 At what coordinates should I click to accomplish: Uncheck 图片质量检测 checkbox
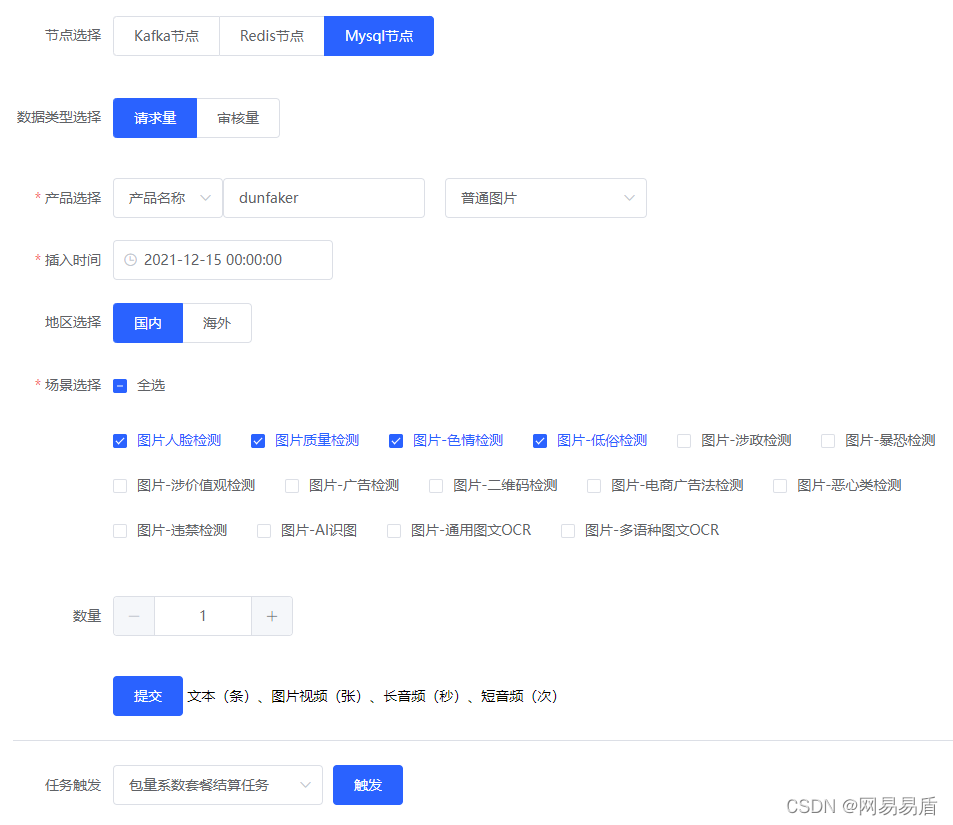(x=258, y=441)
